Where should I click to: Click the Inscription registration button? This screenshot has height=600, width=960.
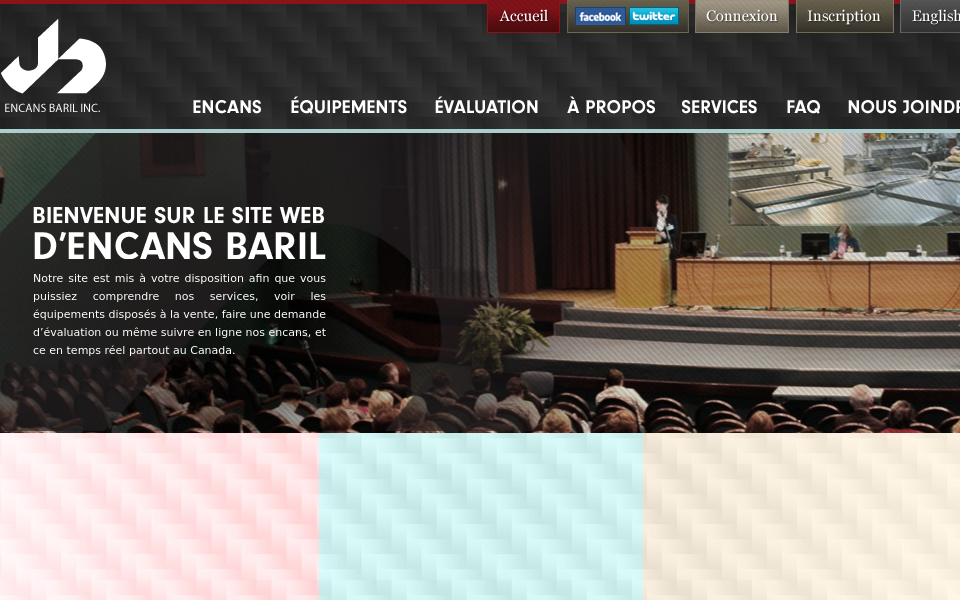[x=844, y=16]
